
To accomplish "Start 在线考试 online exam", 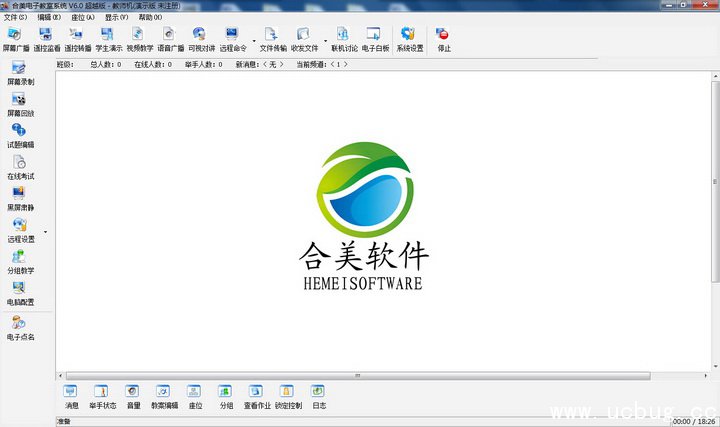I will [x=20, y=168].
